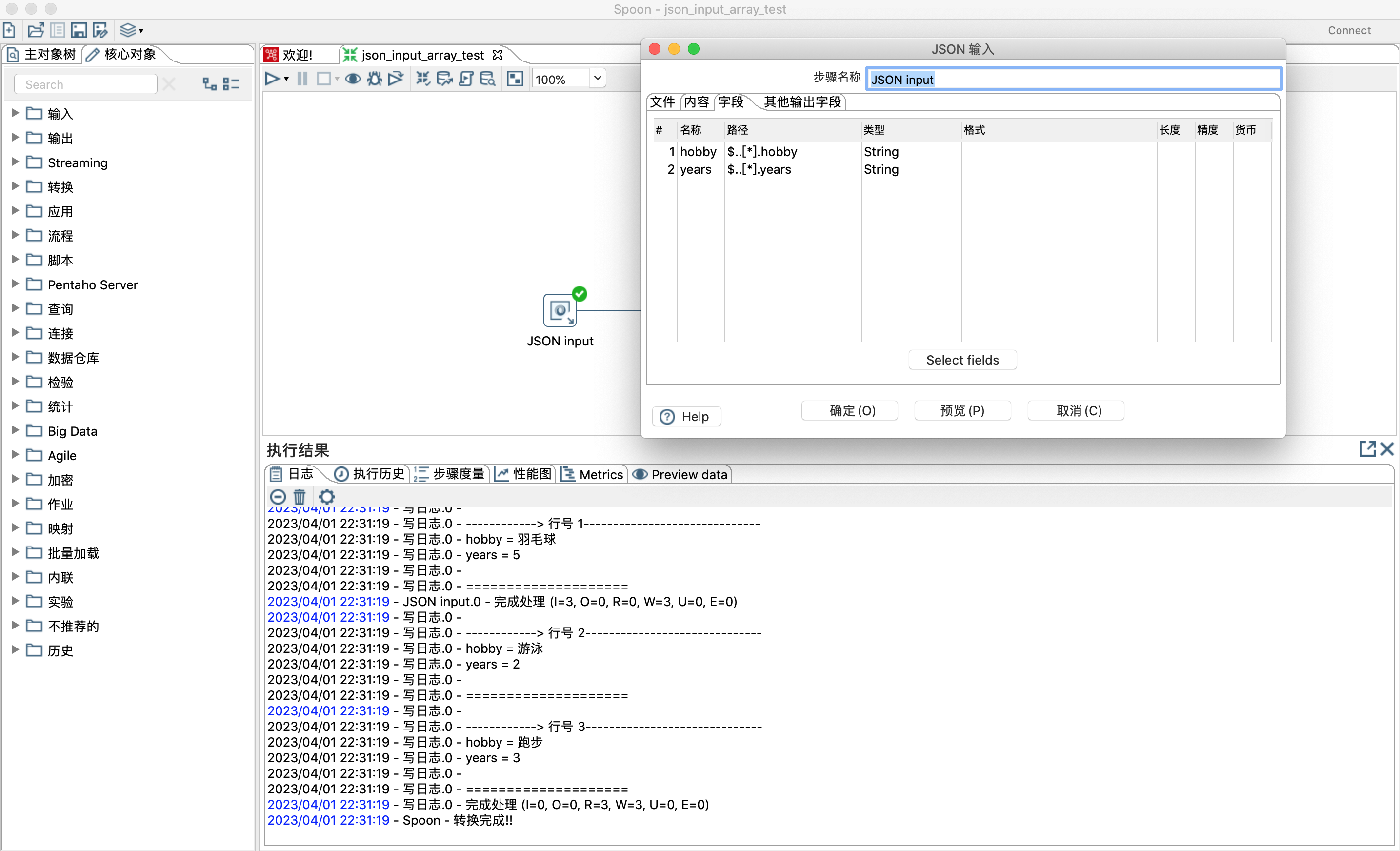Image resolution: width=1400 pixels, height=851 pixels.
Task: Expand the execution results pane to full size
Action: click(x=1367, y=449)
